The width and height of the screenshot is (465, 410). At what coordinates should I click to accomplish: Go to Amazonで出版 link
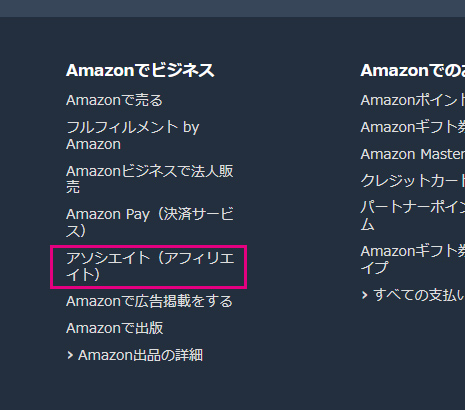(x=114, y=328)
